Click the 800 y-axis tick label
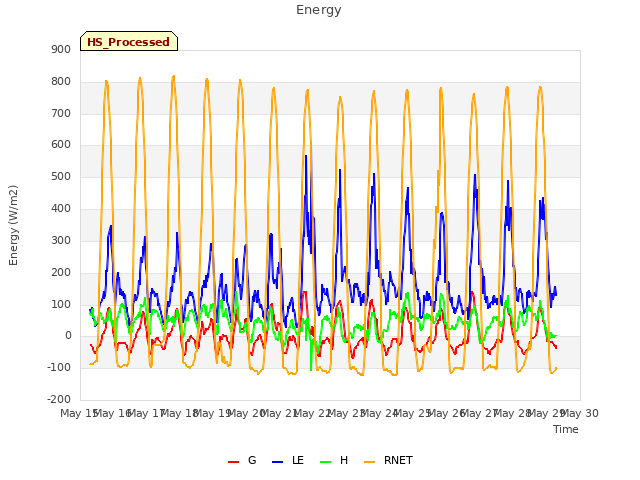 point(61,81)
